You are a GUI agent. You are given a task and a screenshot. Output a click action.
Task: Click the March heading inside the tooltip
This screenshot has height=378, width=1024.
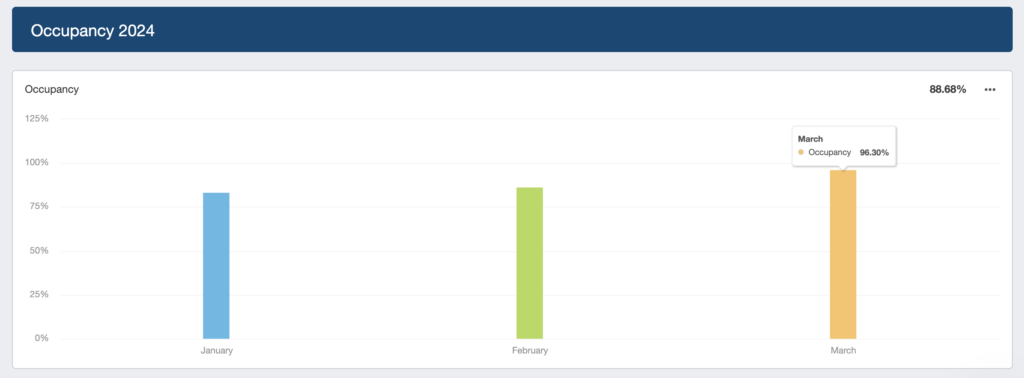810,139
